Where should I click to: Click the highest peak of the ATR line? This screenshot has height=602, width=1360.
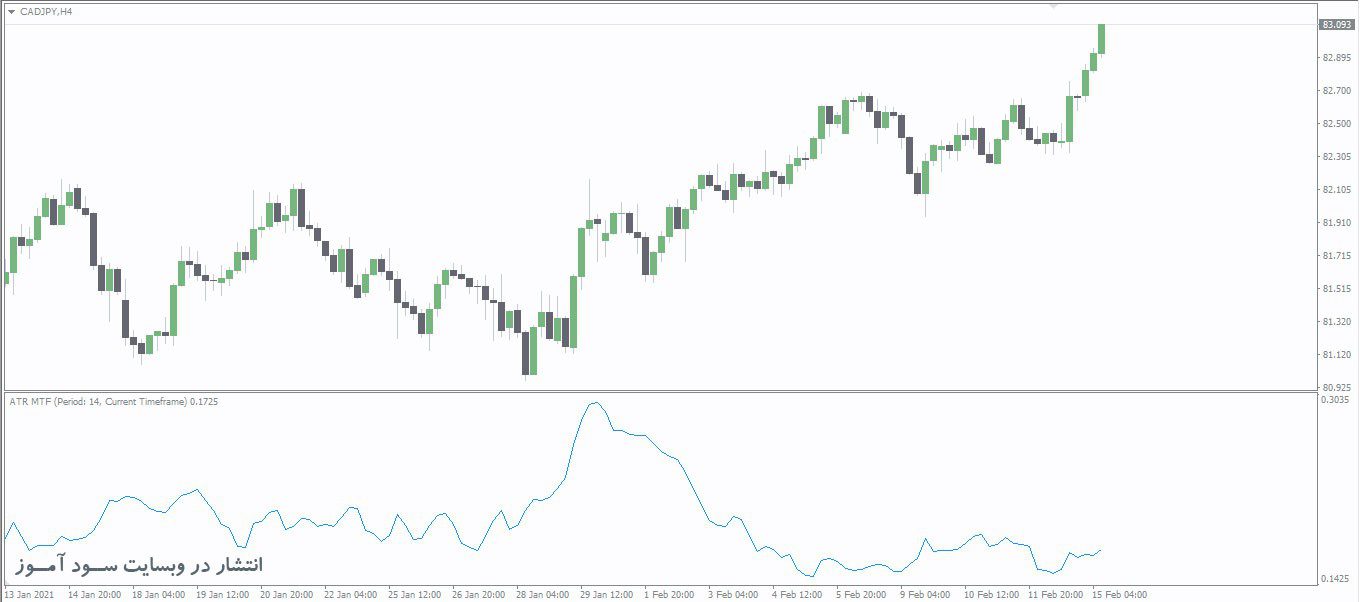click(x=596, y=403)
